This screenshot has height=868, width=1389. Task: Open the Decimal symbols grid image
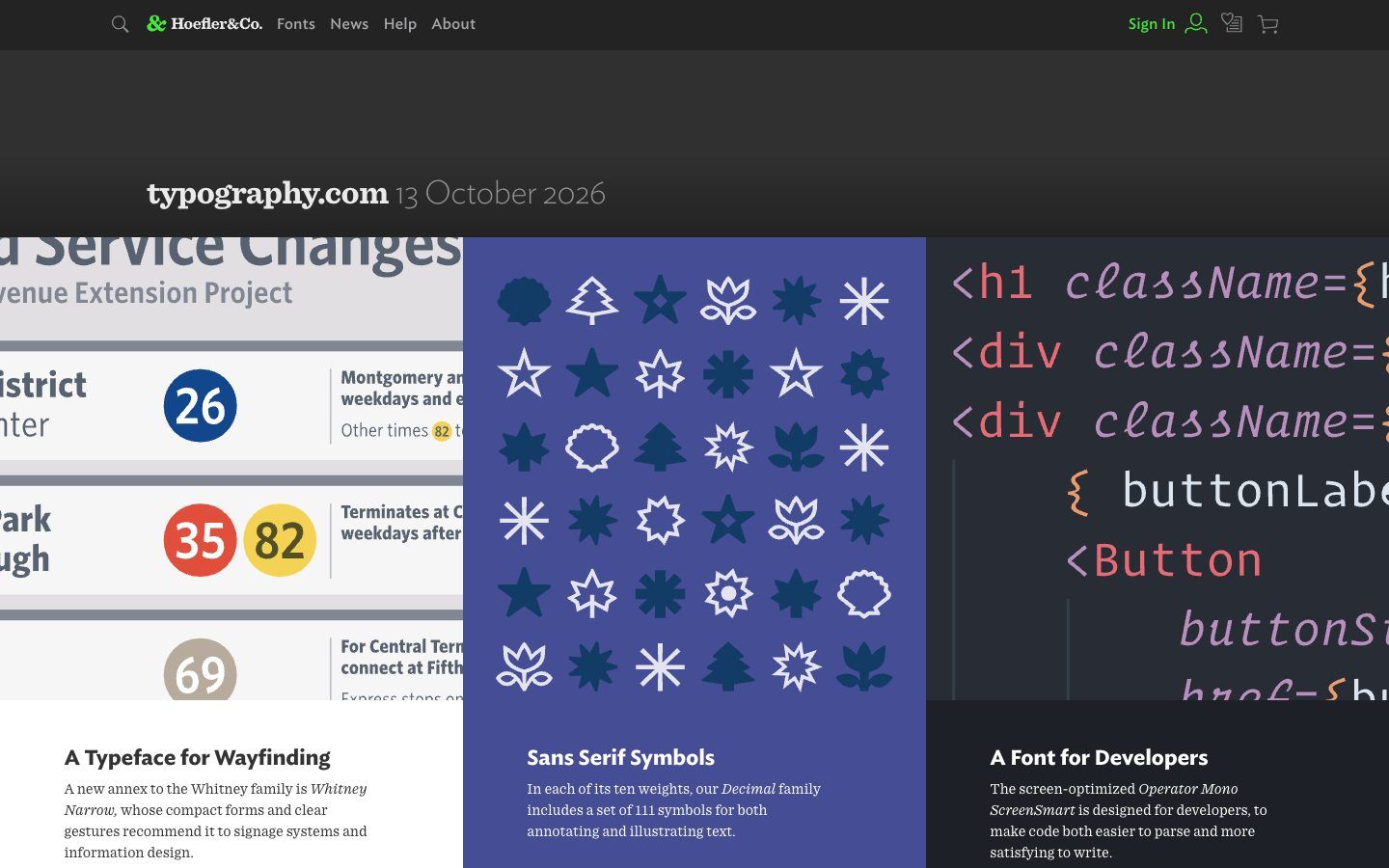click(x=694, y=469)
